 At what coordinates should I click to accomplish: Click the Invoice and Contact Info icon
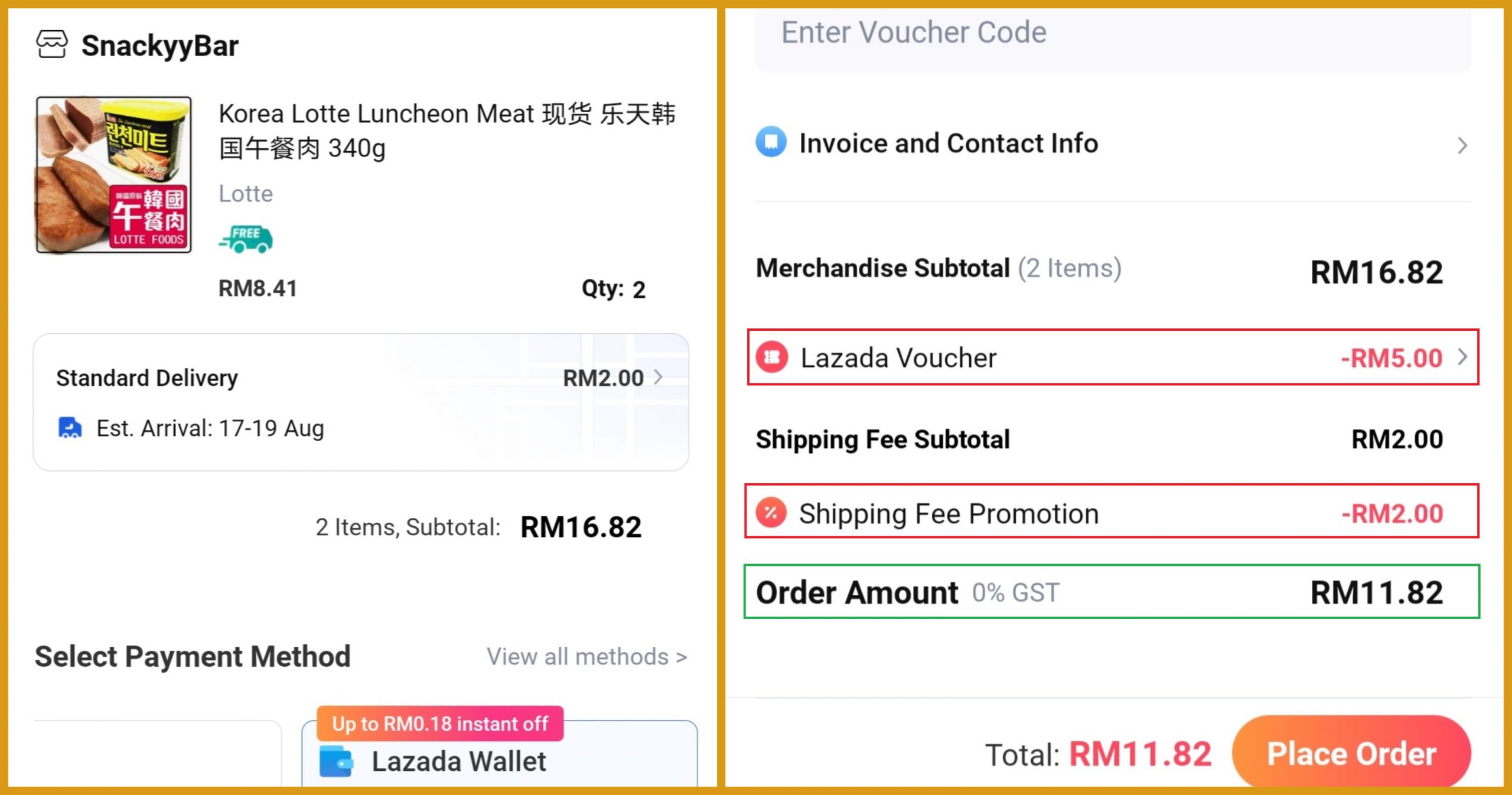click(x=771, y=142)
